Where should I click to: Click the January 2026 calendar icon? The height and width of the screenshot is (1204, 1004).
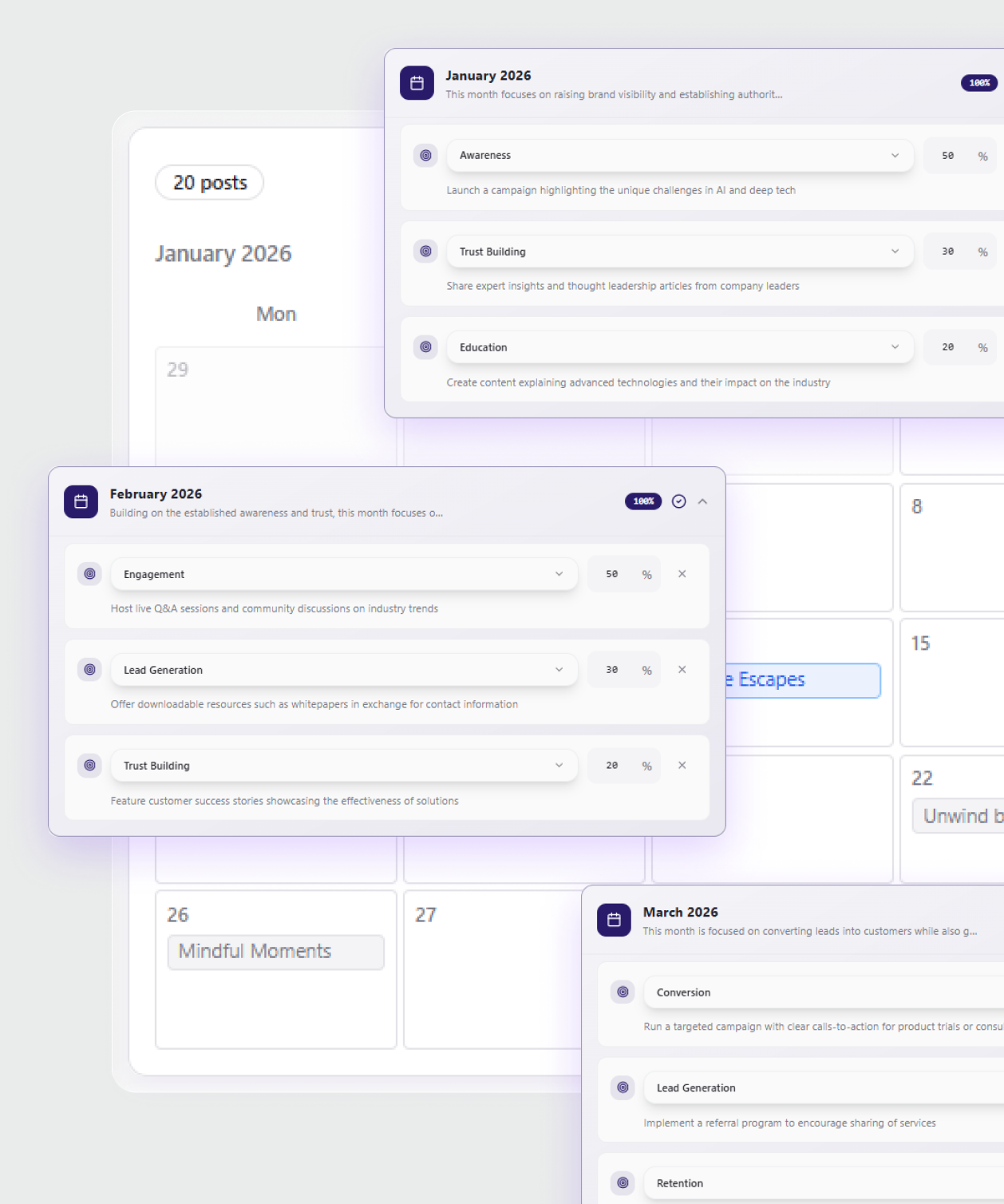(417, 83)
